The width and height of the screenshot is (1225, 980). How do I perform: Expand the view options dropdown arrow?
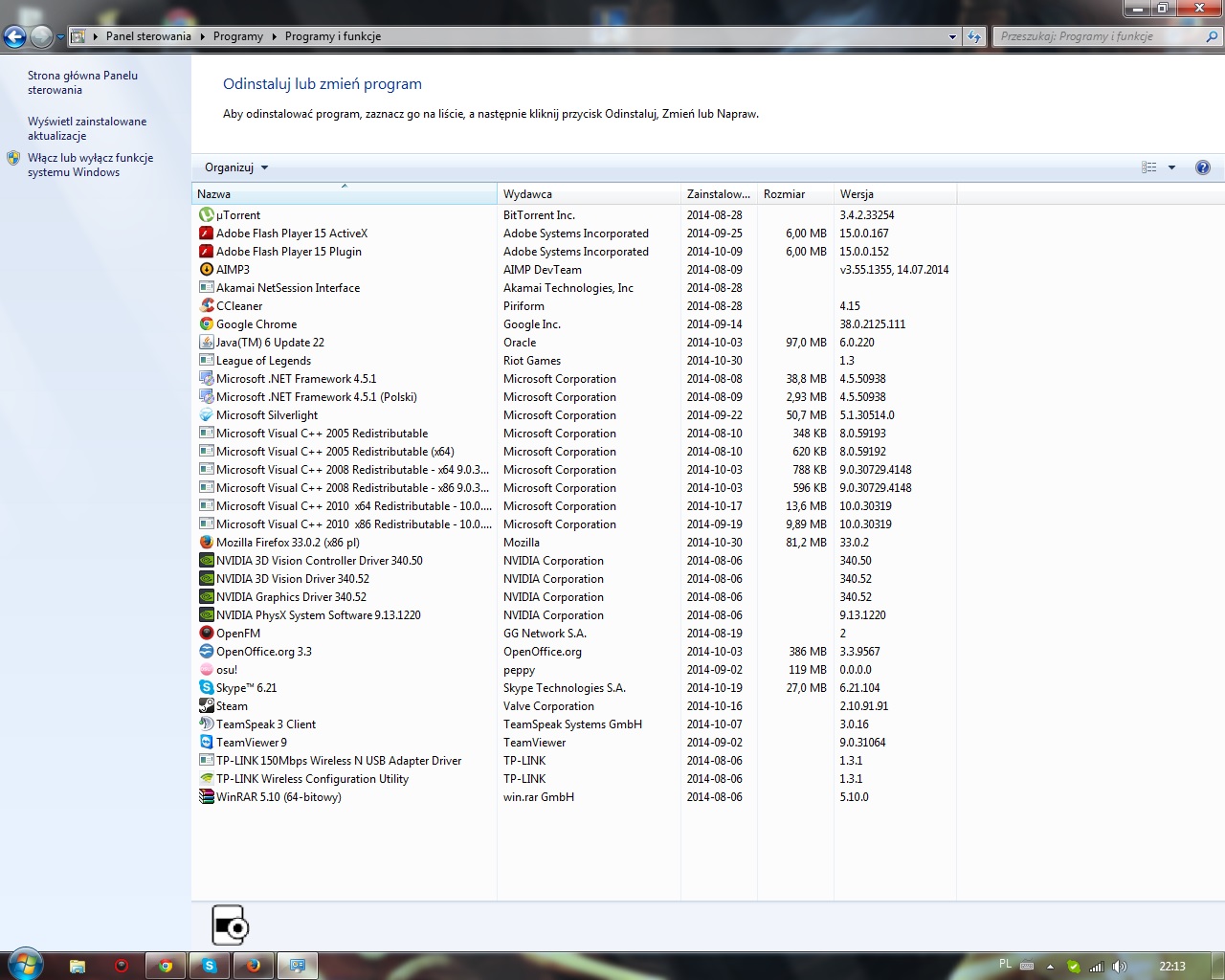click(1171, 167)
